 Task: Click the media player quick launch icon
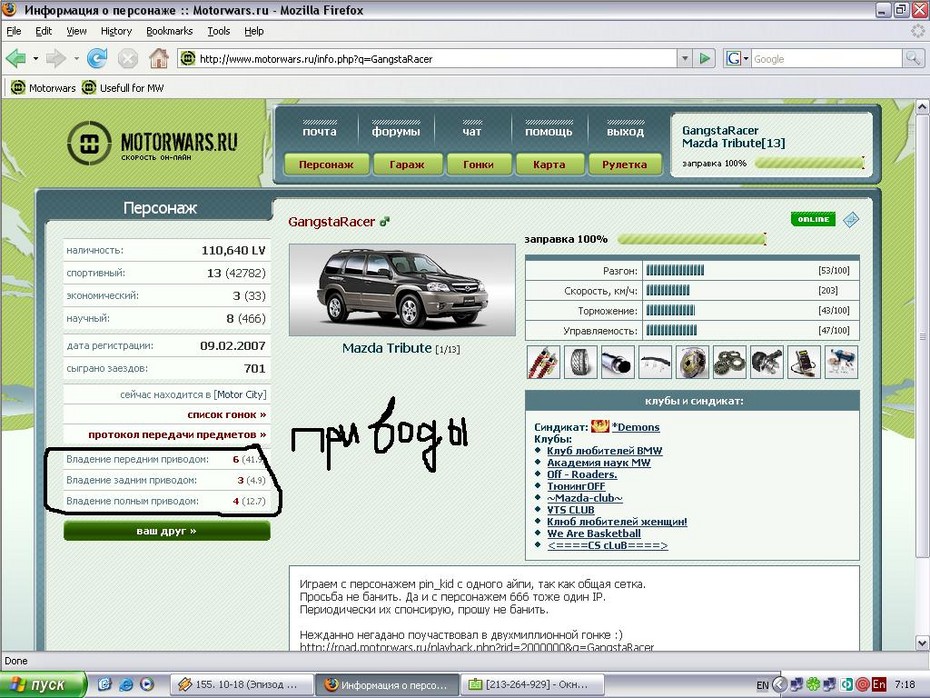[x=146, y=684]
